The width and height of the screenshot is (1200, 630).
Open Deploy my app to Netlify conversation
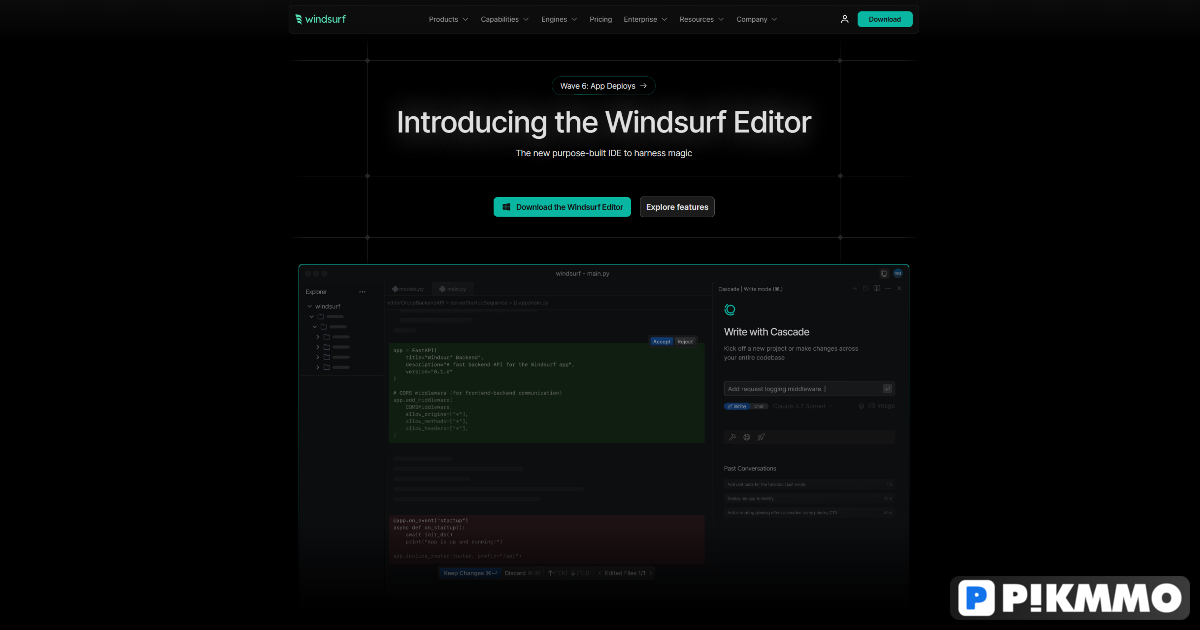809,498
